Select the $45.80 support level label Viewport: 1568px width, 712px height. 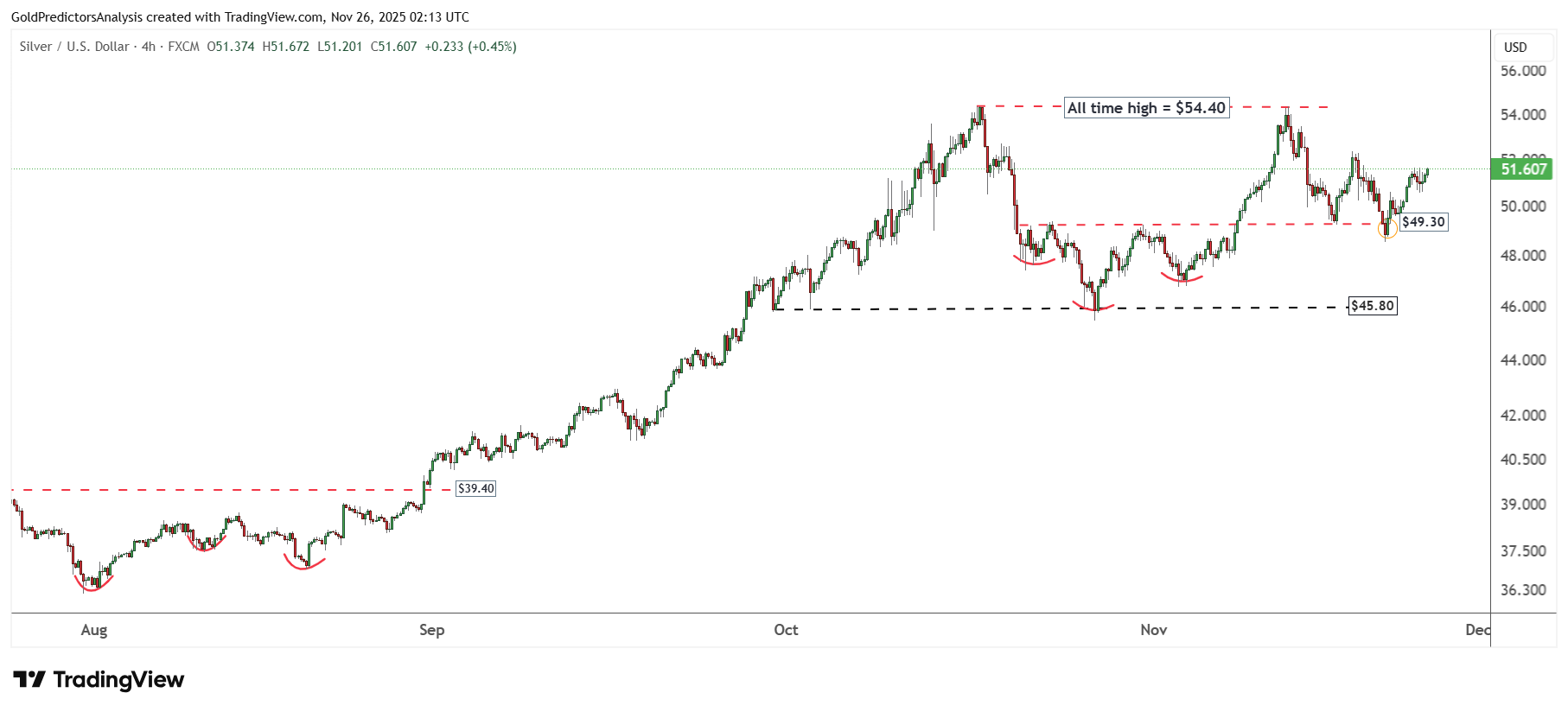[1372, 306]
